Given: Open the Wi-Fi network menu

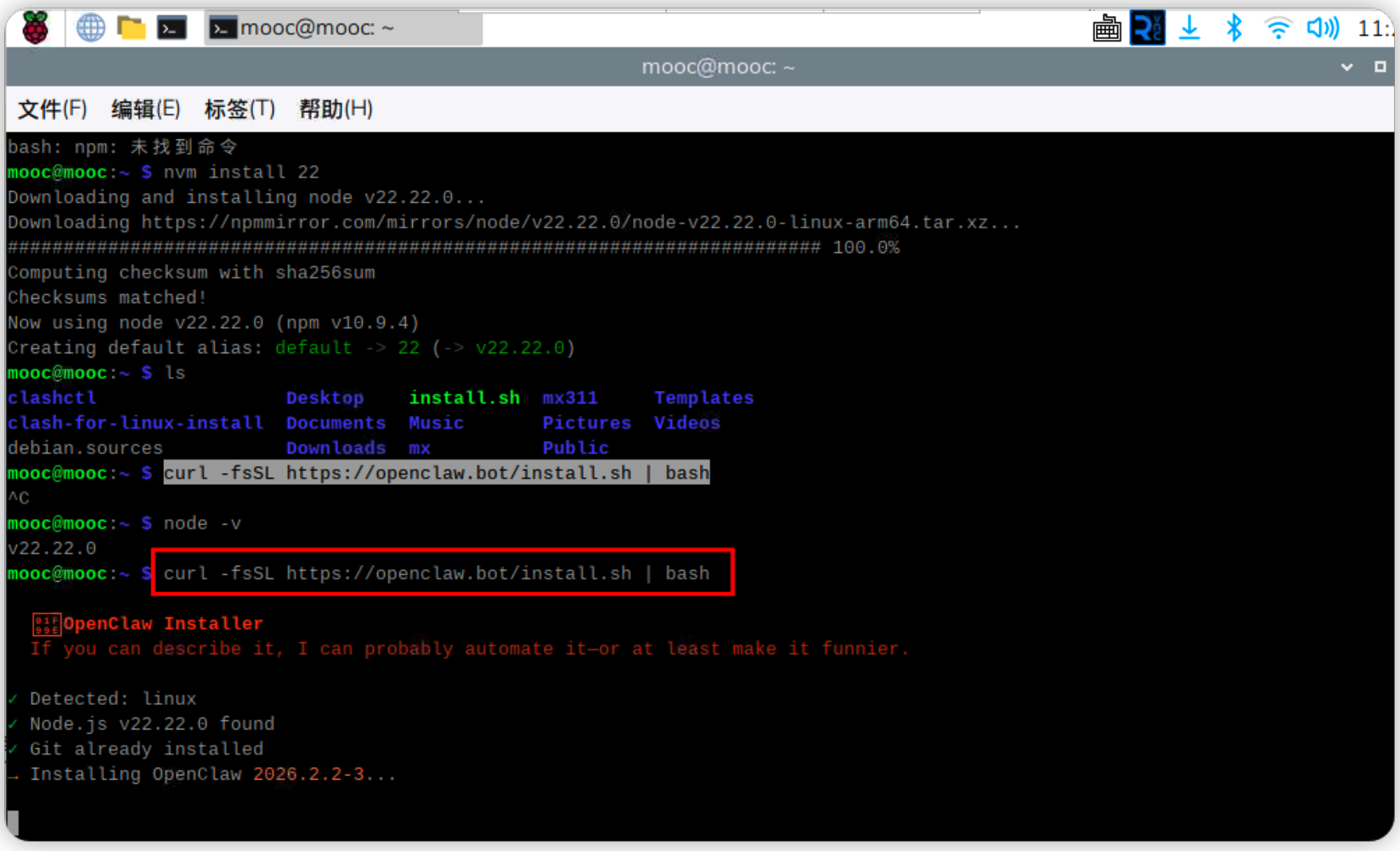Looking at the screenshot, I should [1278, 29].
